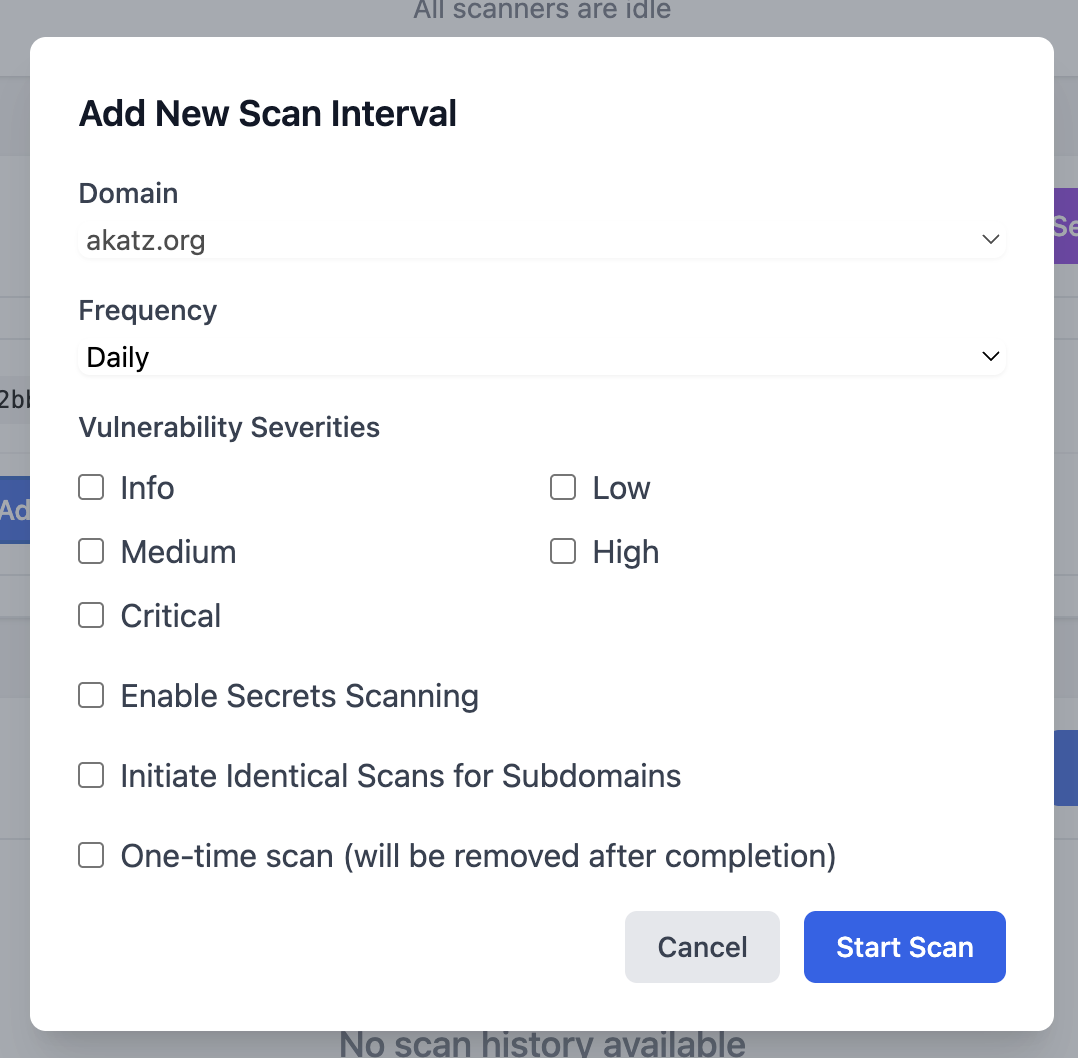Click the chevron arrow in the Domain field

point(990,240)
